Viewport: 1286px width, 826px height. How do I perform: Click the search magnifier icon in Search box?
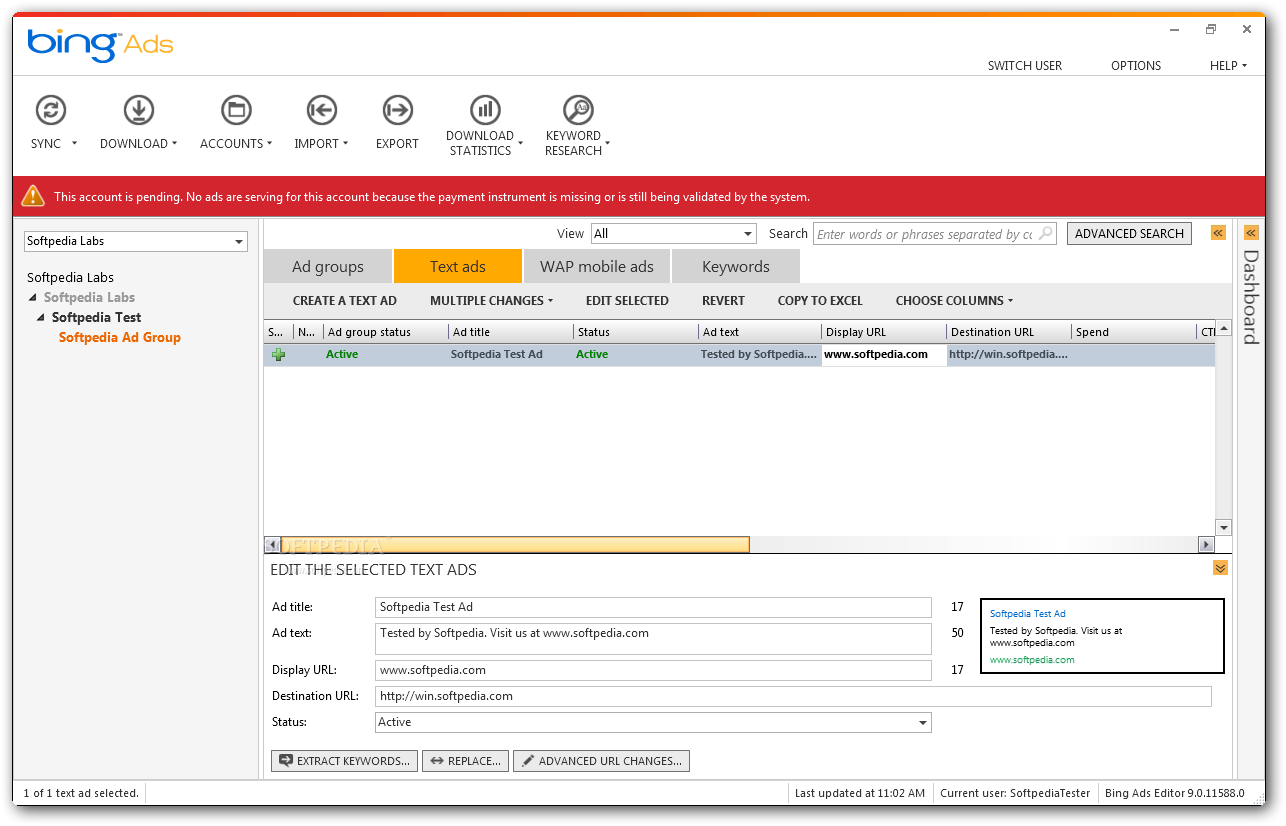click(x=1045, y=233)
